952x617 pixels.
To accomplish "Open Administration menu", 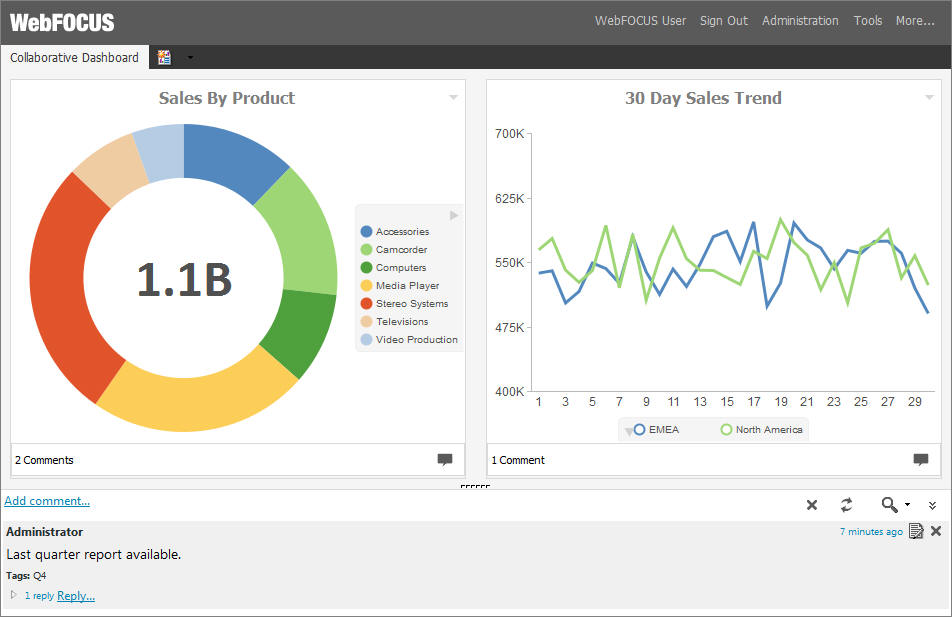I will tap(800, 21).
